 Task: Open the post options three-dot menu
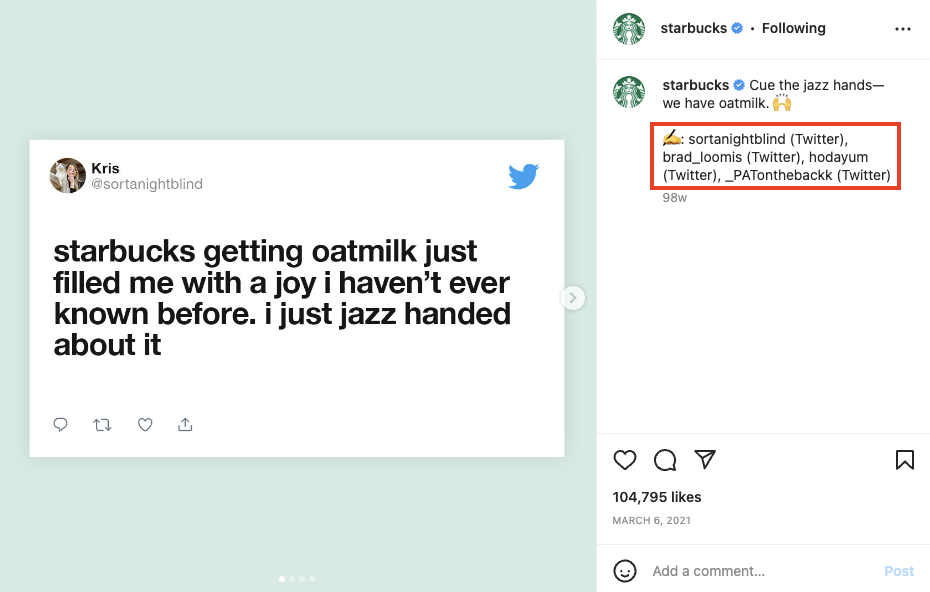click(903, 28)
